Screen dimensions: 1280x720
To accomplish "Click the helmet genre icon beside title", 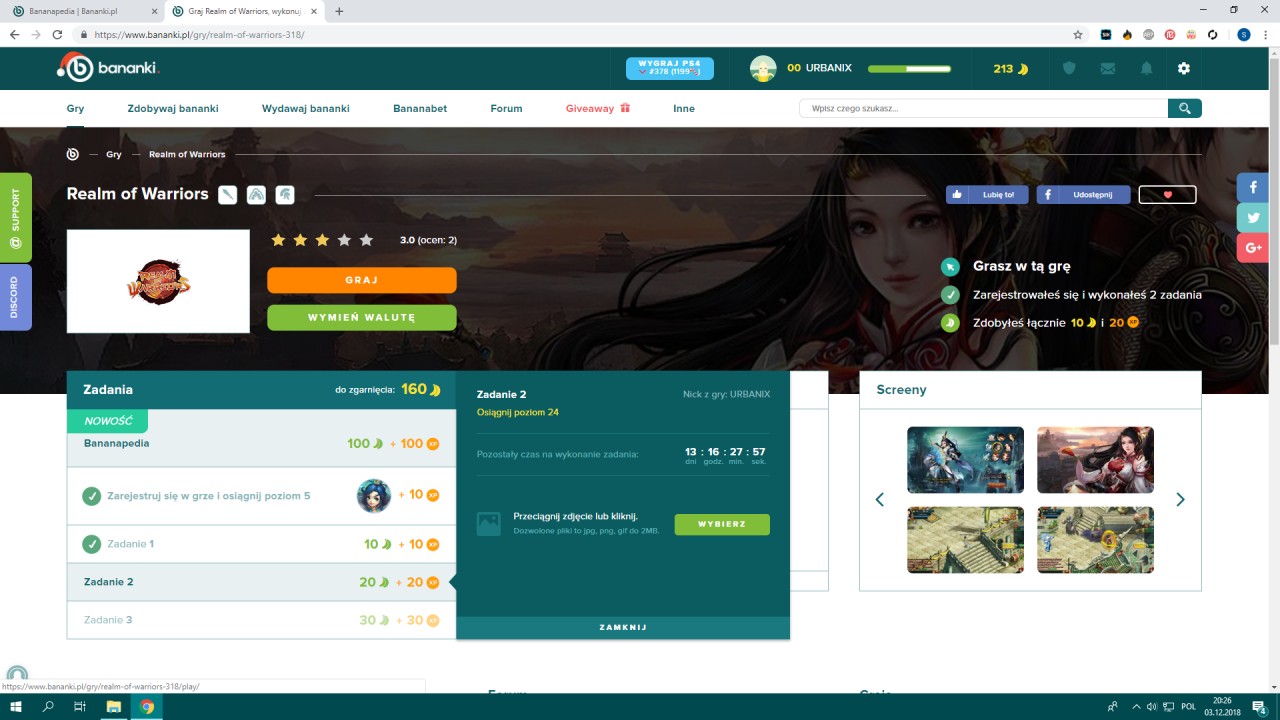I will pyautogui.click(x=285, y=194).
